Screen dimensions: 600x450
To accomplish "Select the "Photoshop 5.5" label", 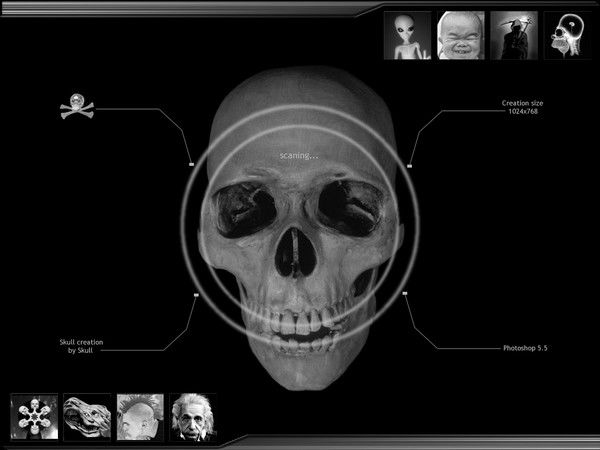I will (525, 348).
